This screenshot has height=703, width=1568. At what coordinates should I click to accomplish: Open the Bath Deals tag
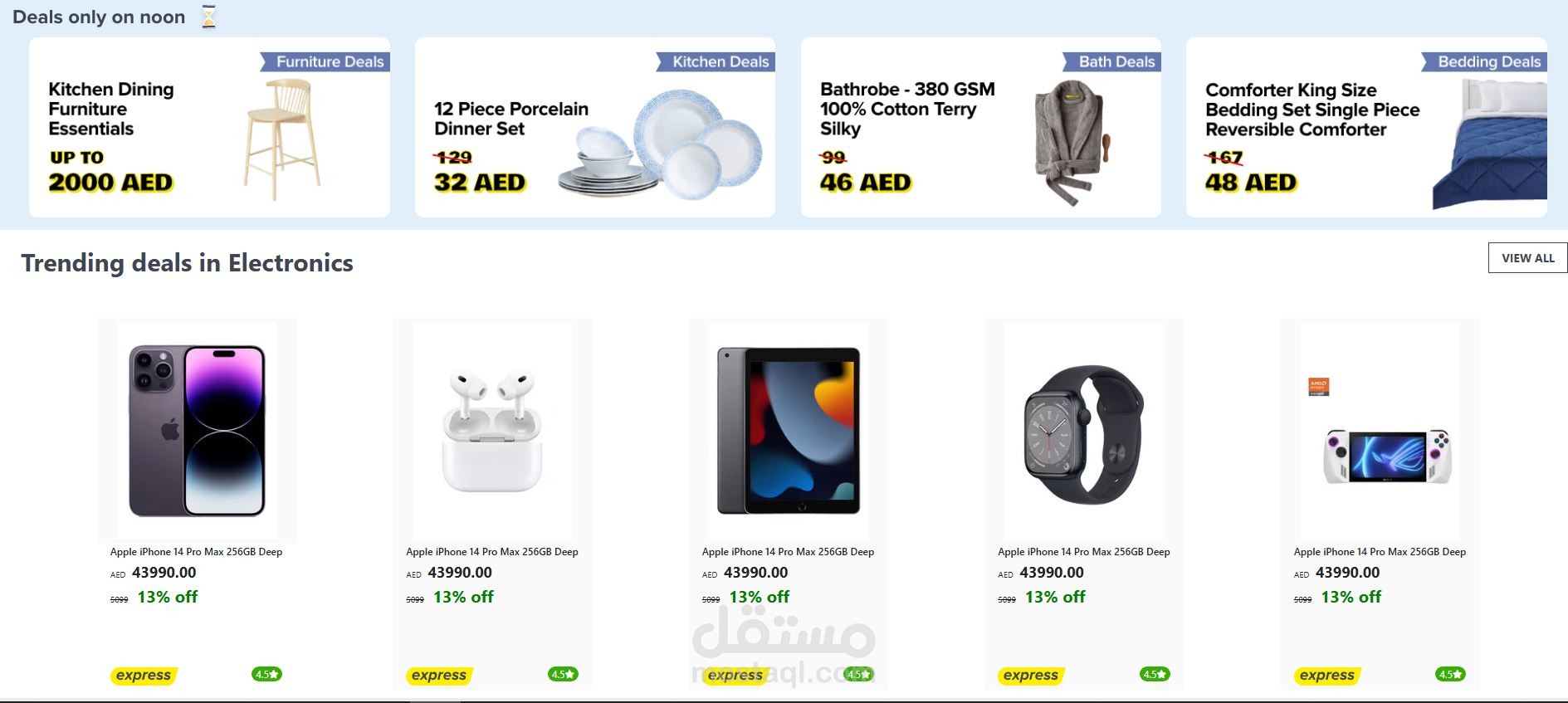pyautogui.click(x=1111, y=62)
